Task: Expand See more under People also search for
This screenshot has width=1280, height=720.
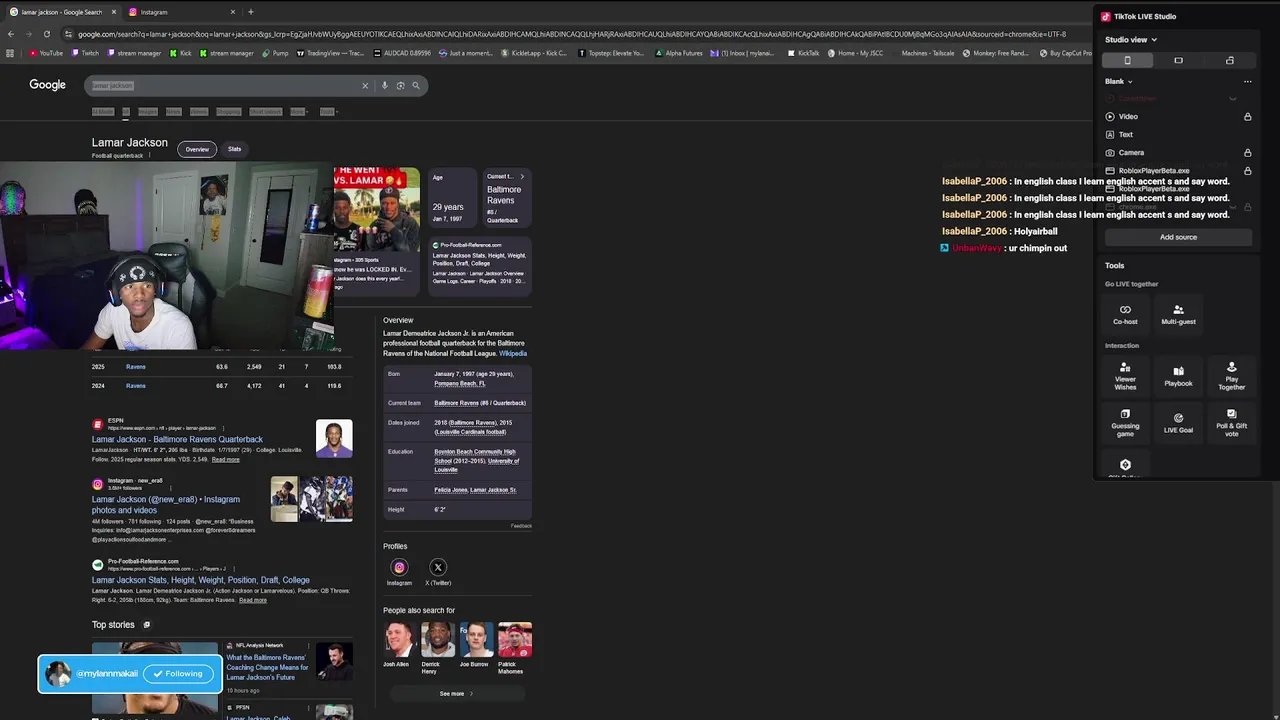Action: click(x=456, y=693)
